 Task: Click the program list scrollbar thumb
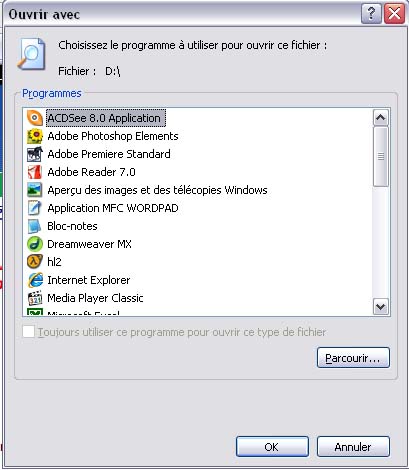381,156
